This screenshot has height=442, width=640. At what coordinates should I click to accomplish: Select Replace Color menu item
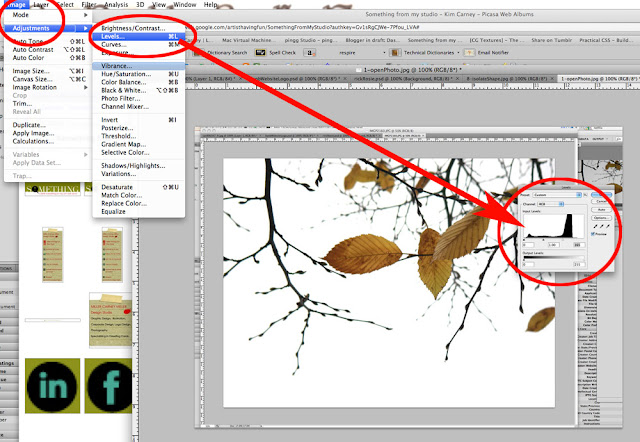139,203
